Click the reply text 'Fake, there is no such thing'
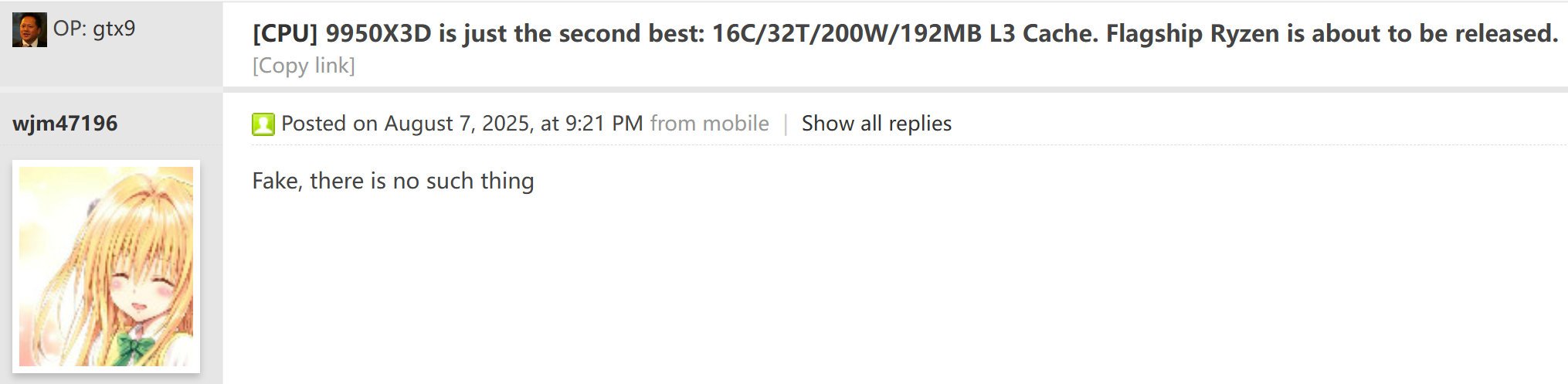Screen dimensions: 1568x384 coord(392,181)
